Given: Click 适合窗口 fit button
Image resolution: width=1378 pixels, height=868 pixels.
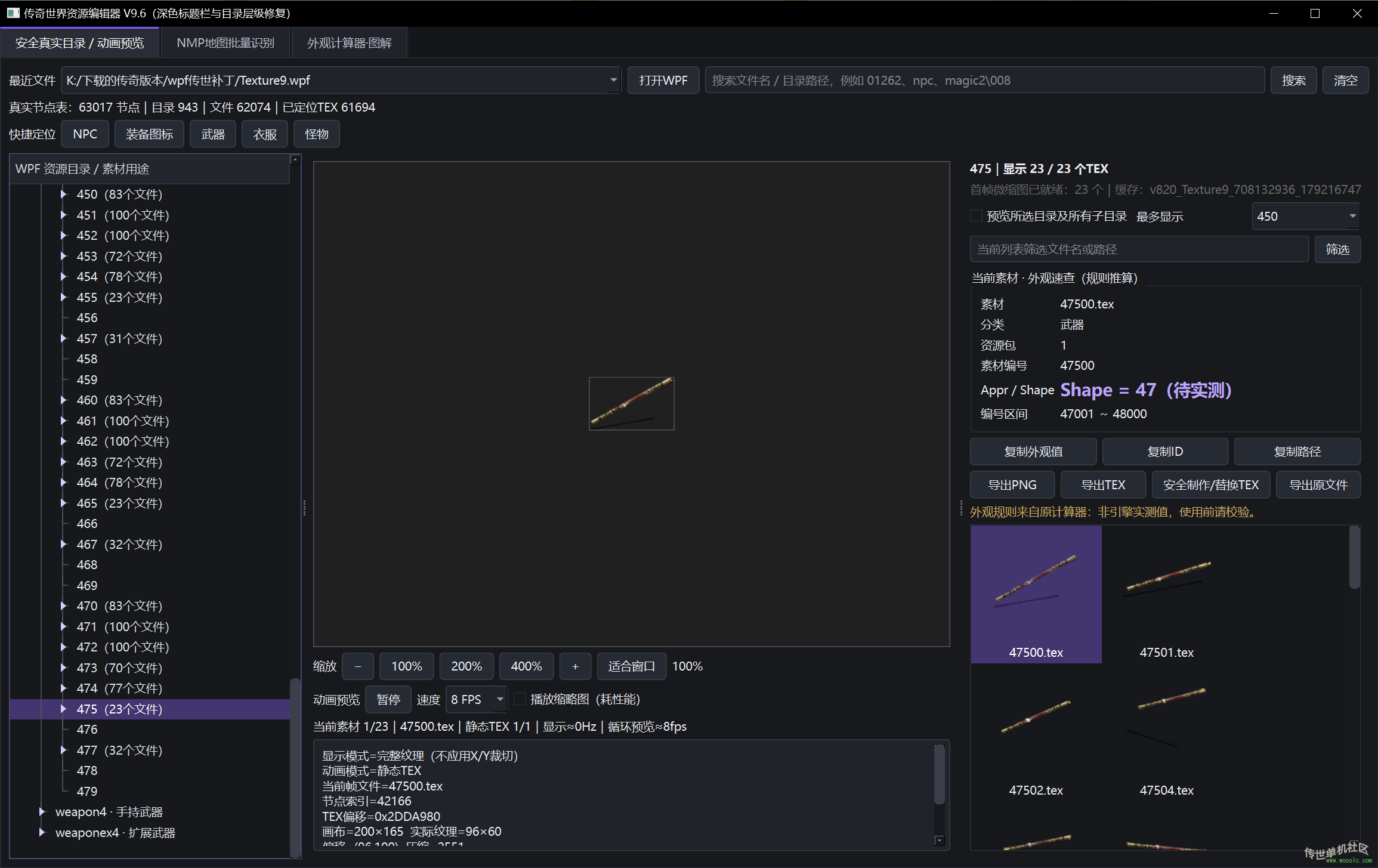Looking at the screenshot, I should (x=631, y=666).
